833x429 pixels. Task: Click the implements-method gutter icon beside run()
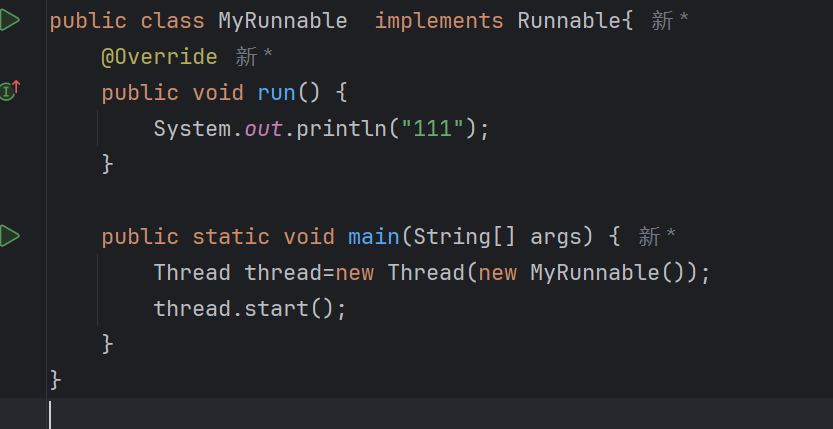click(10, 90)
